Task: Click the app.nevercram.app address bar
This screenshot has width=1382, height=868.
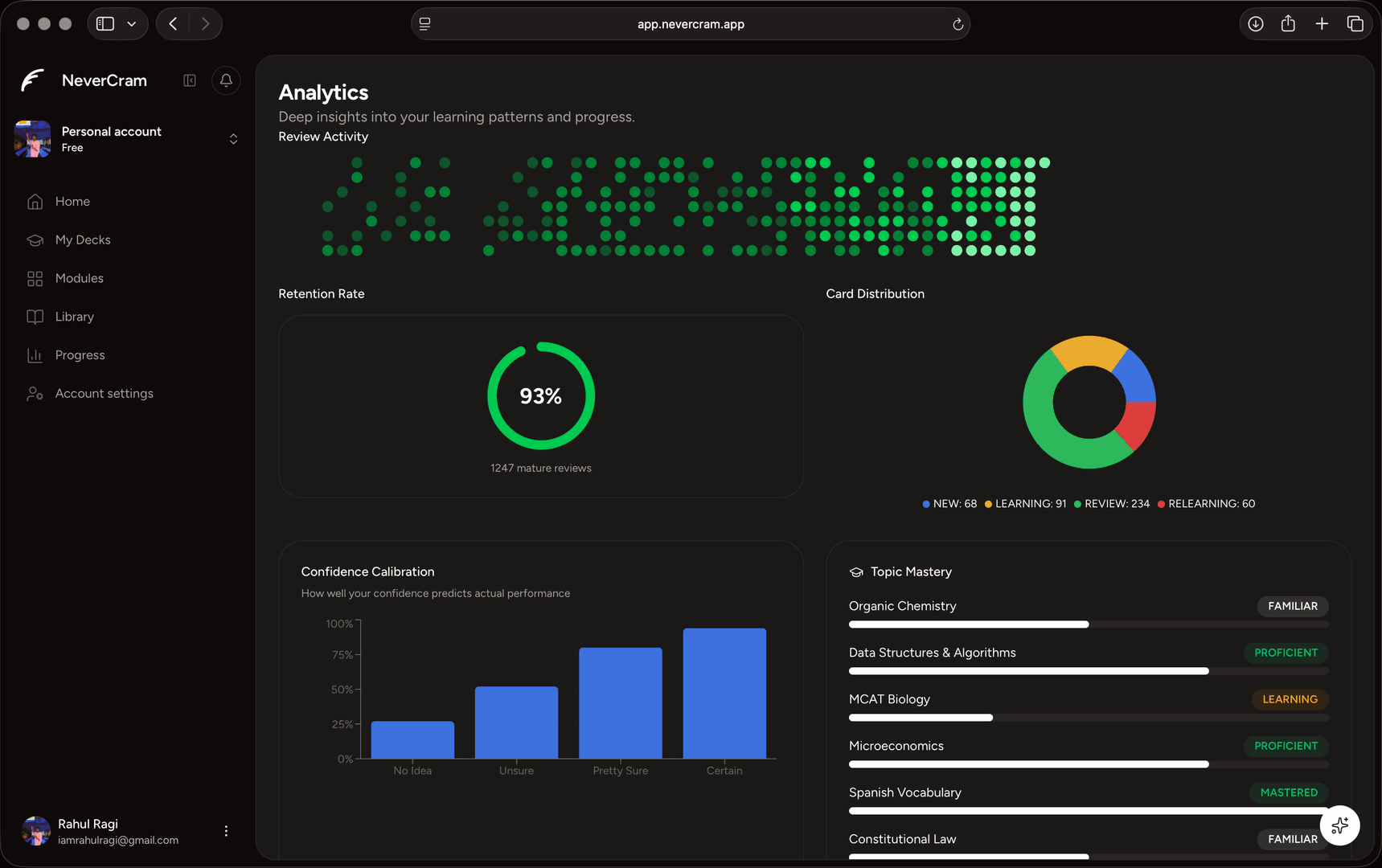Action: coord(691,24)
